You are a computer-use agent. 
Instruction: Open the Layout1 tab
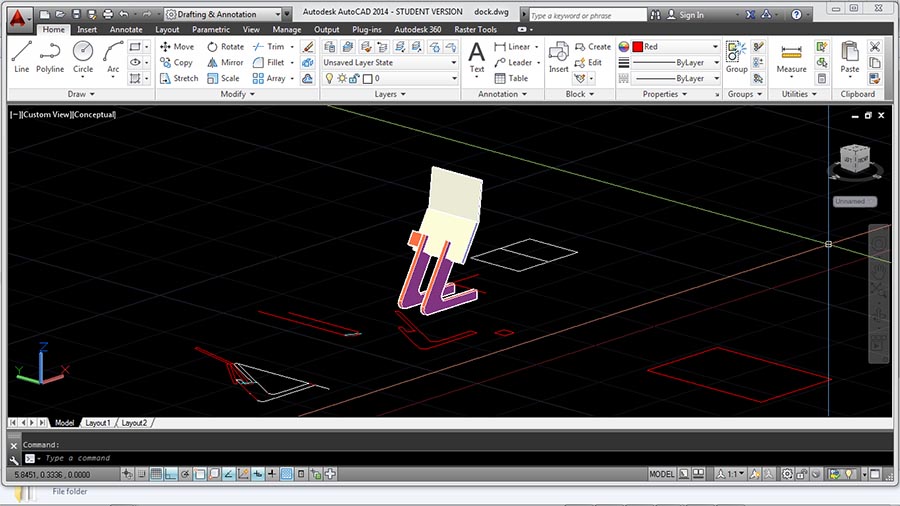pos(97,423)
